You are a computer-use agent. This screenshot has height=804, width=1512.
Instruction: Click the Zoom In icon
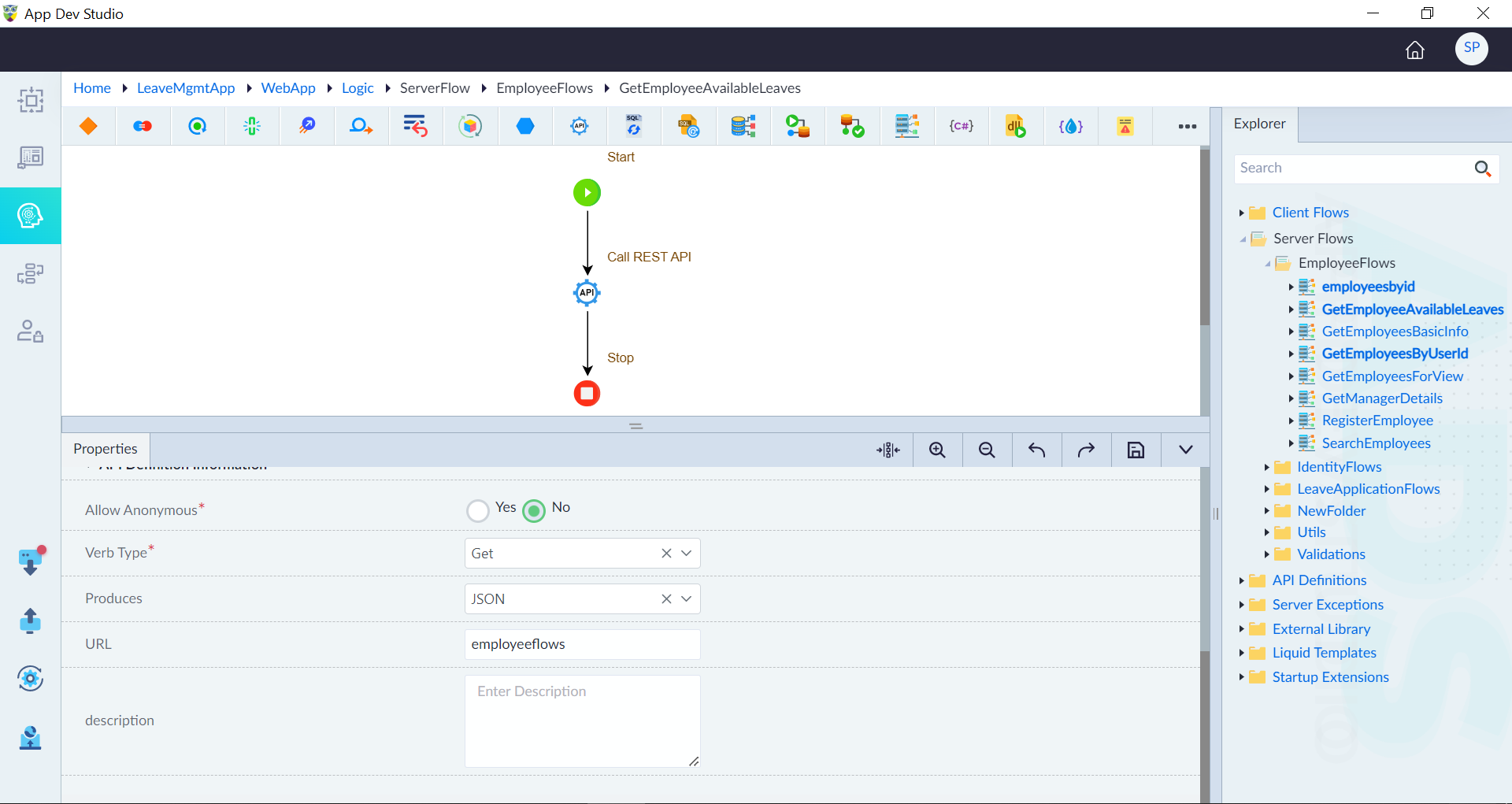coord(937,450)
